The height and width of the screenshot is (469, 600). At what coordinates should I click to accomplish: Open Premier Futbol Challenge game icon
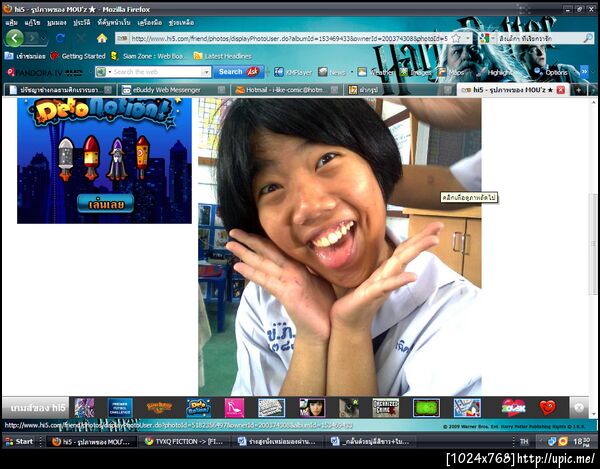[x=120, y=408]
